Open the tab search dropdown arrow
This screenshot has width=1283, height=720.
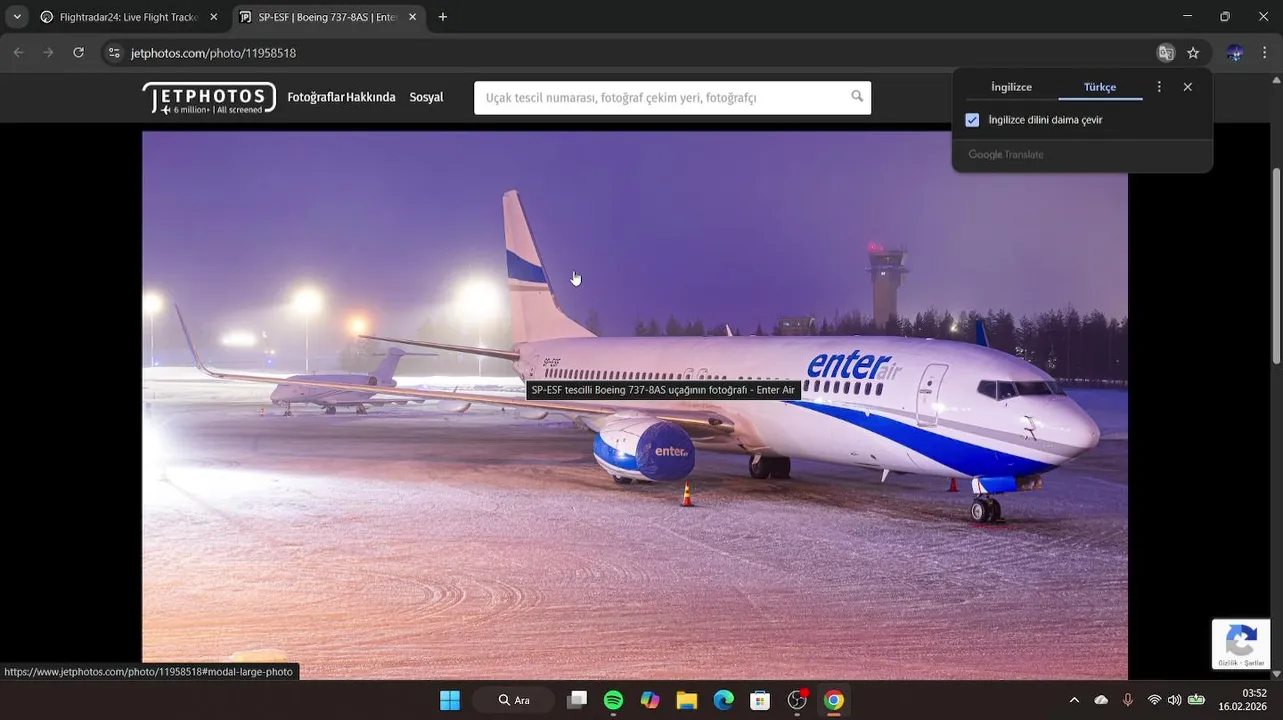point(17,17)
